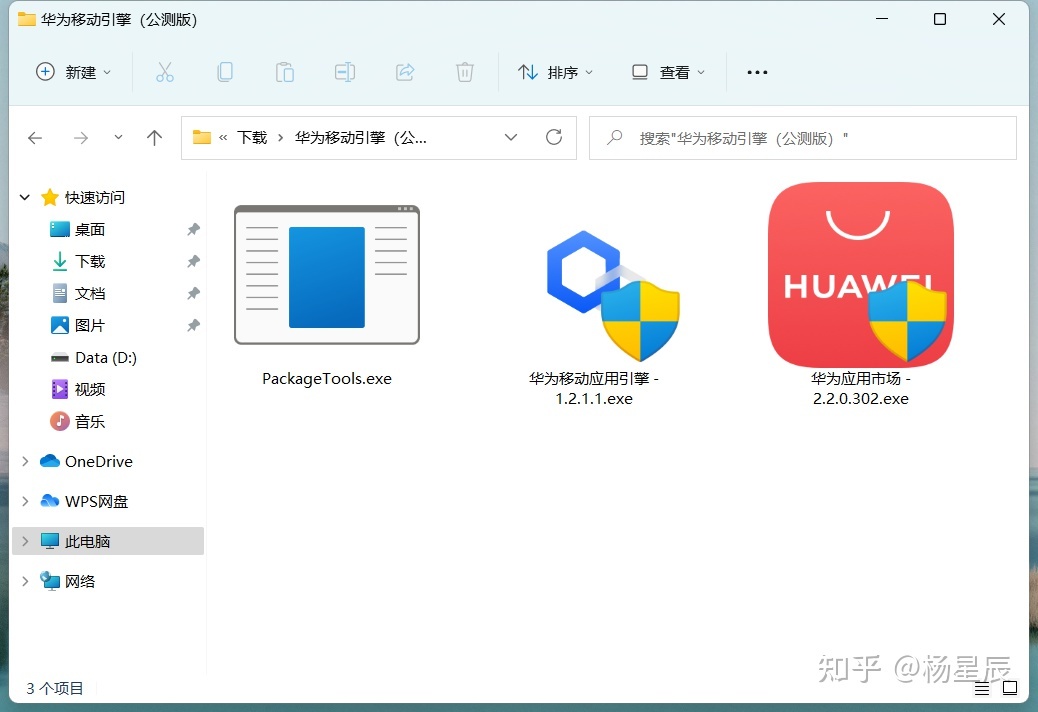Open the 查看 menu

click(x=667, y=71)
